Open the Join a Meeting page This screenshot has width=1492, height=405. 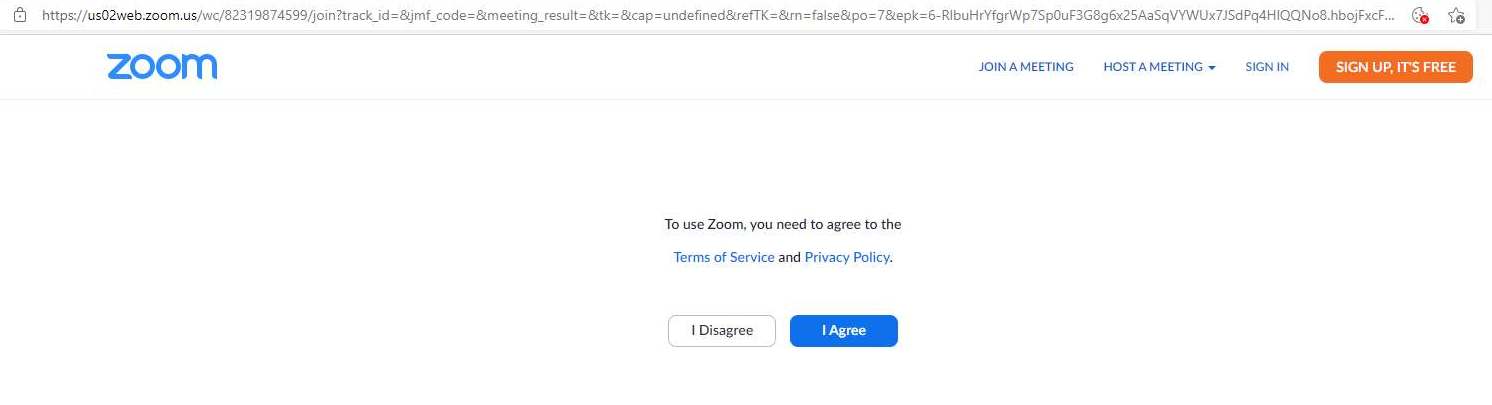click(1025, 67)
